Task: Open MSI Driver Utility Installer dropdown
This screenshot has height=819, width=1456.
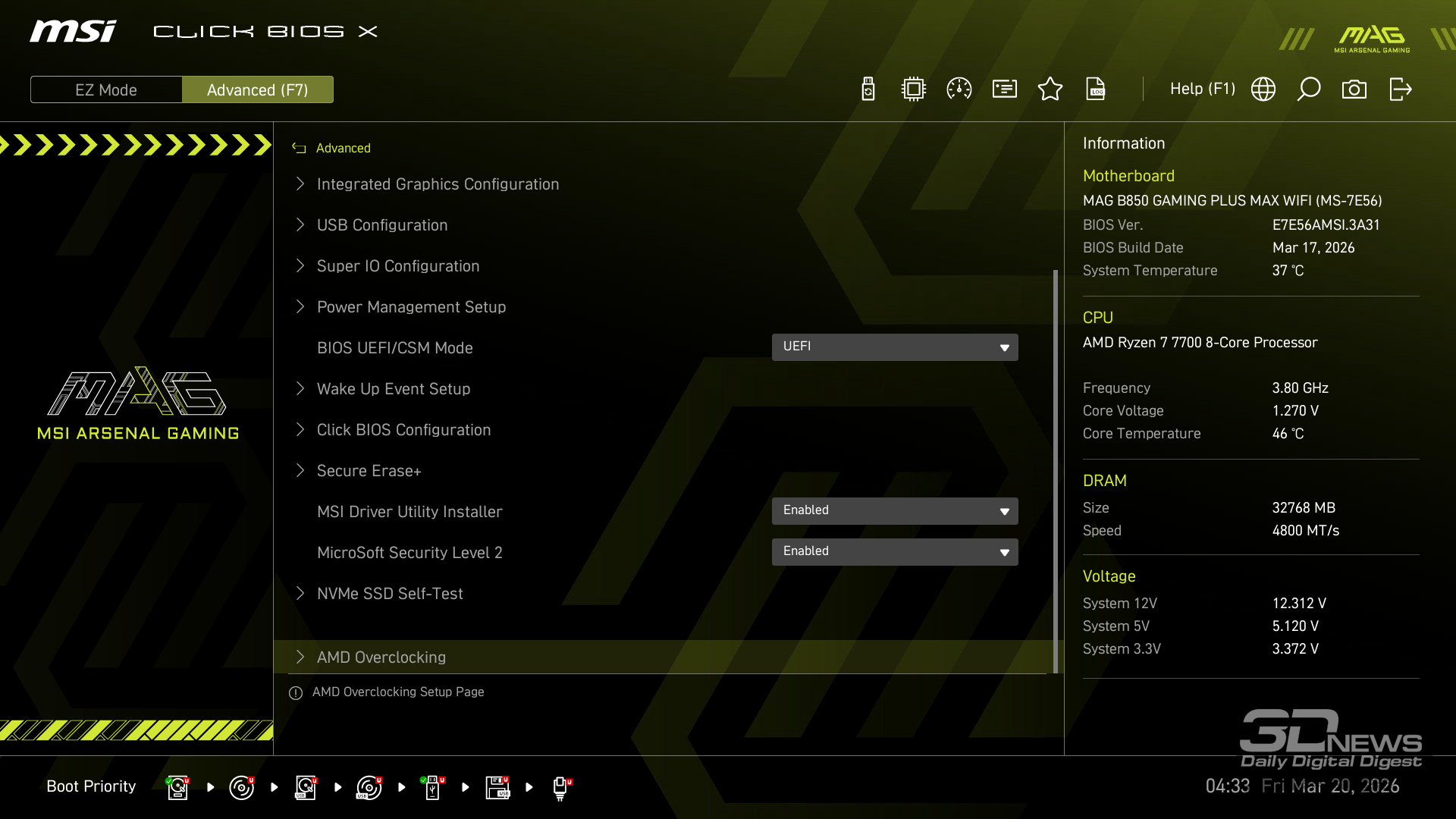Action: pyautogui.click(x=895, y=511)
